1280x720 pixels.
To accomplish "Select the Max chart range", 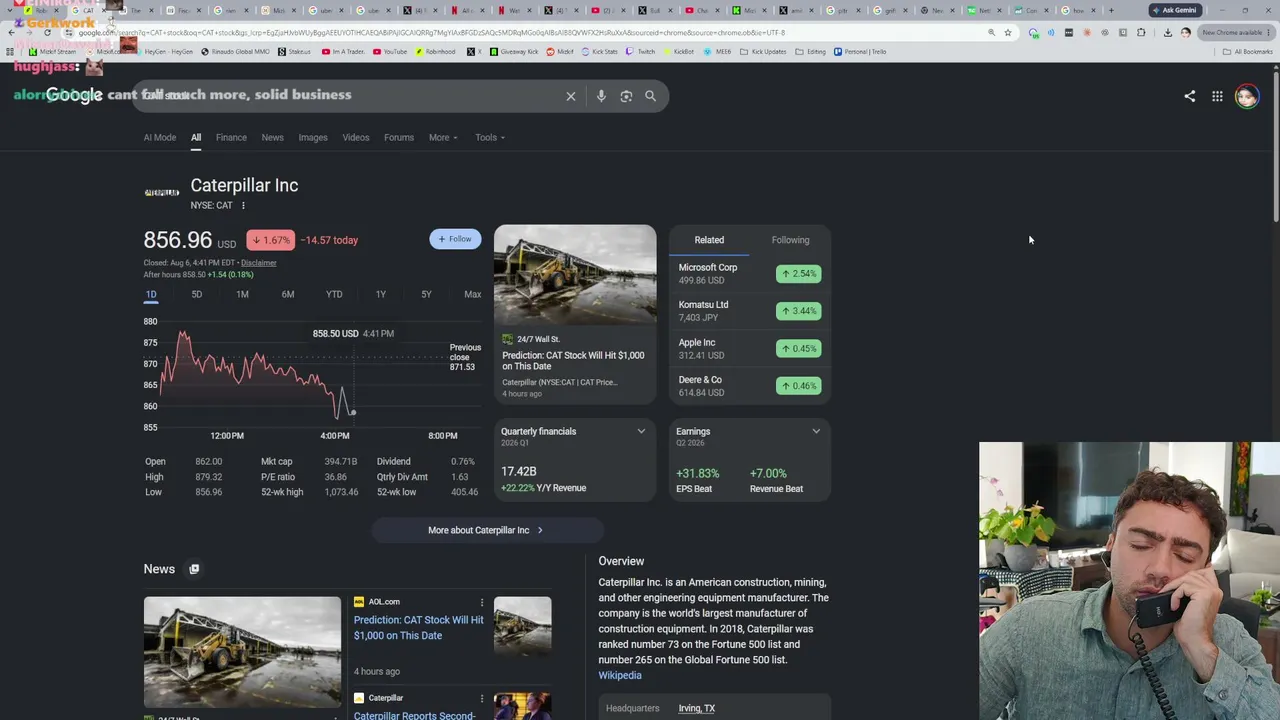I will click(473, 295).
